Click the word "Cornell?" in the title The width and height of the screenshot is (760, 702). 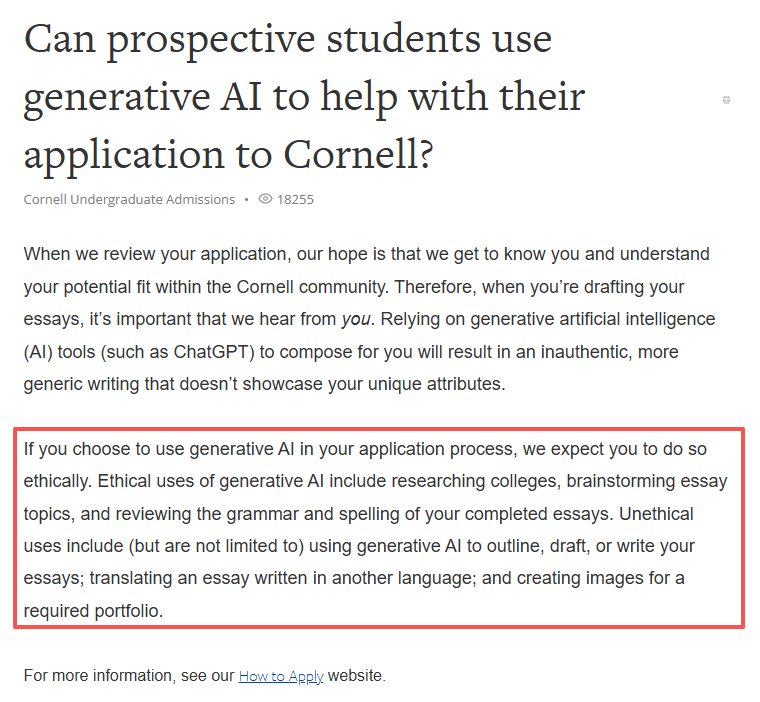point(358,155)
